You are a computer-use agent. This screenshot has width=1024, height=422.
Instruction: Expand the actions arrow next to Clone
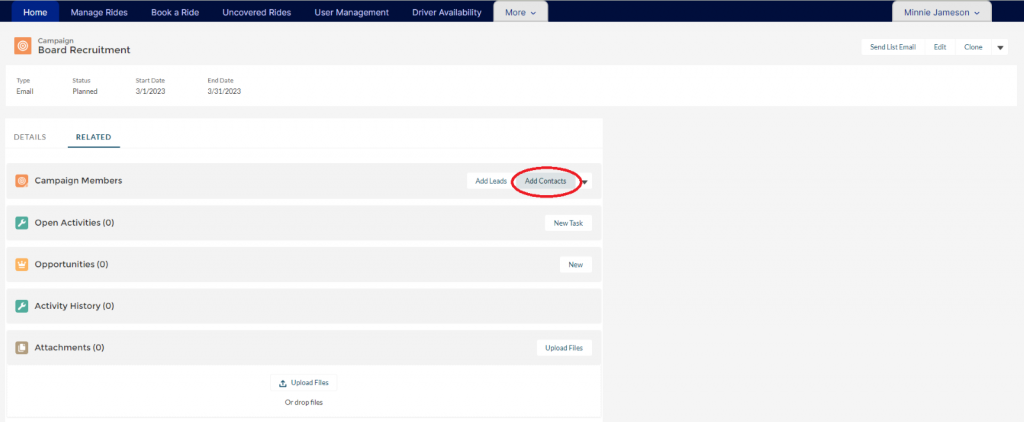coord(1000,47)
